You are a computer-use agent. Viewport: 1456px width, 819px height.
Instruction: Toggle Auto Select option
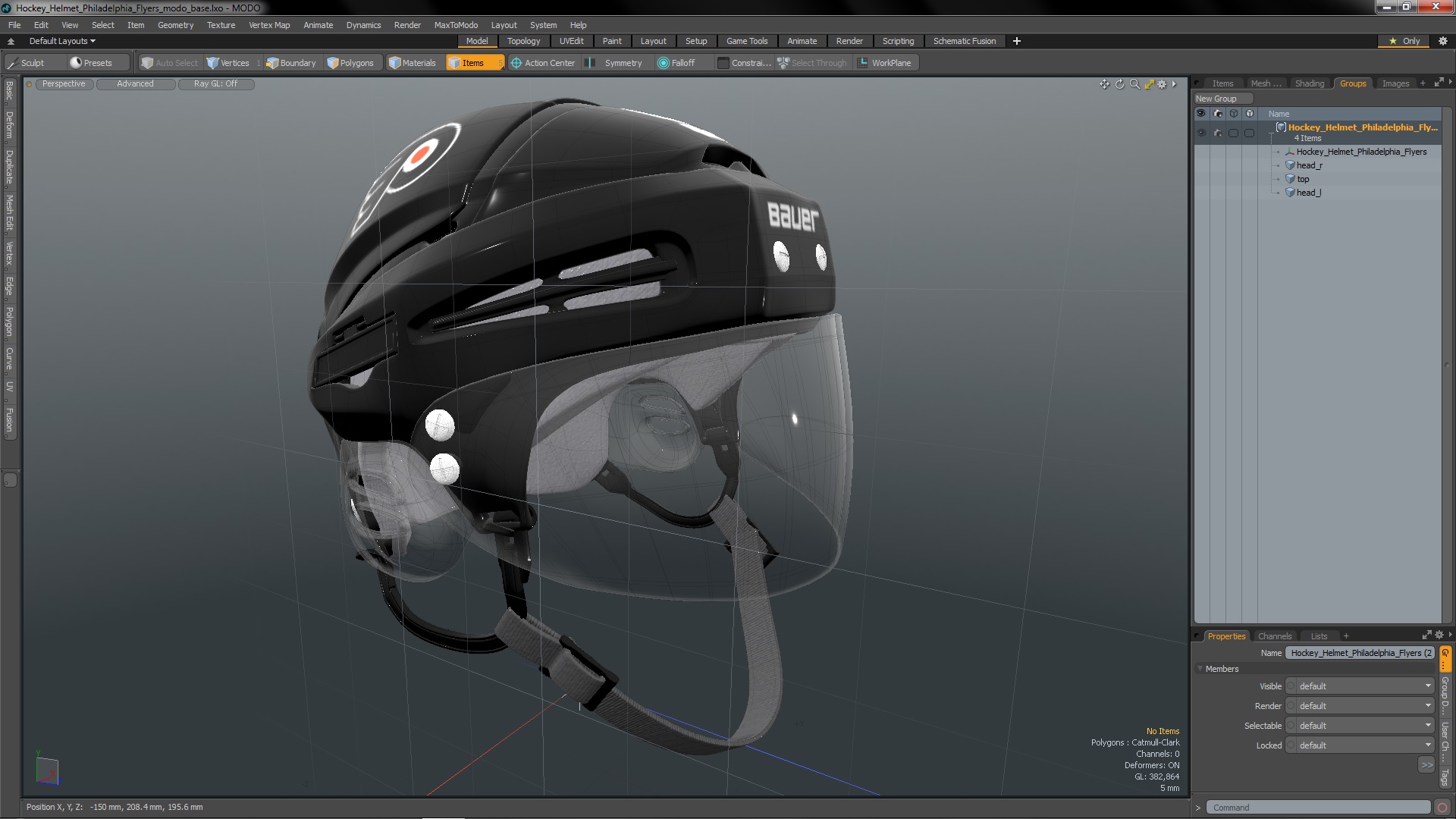click(x=169, y=63)
